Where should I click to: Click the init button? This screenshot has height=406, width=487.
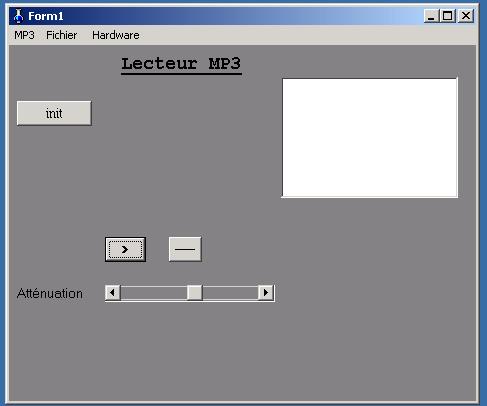tap(54, 113)
